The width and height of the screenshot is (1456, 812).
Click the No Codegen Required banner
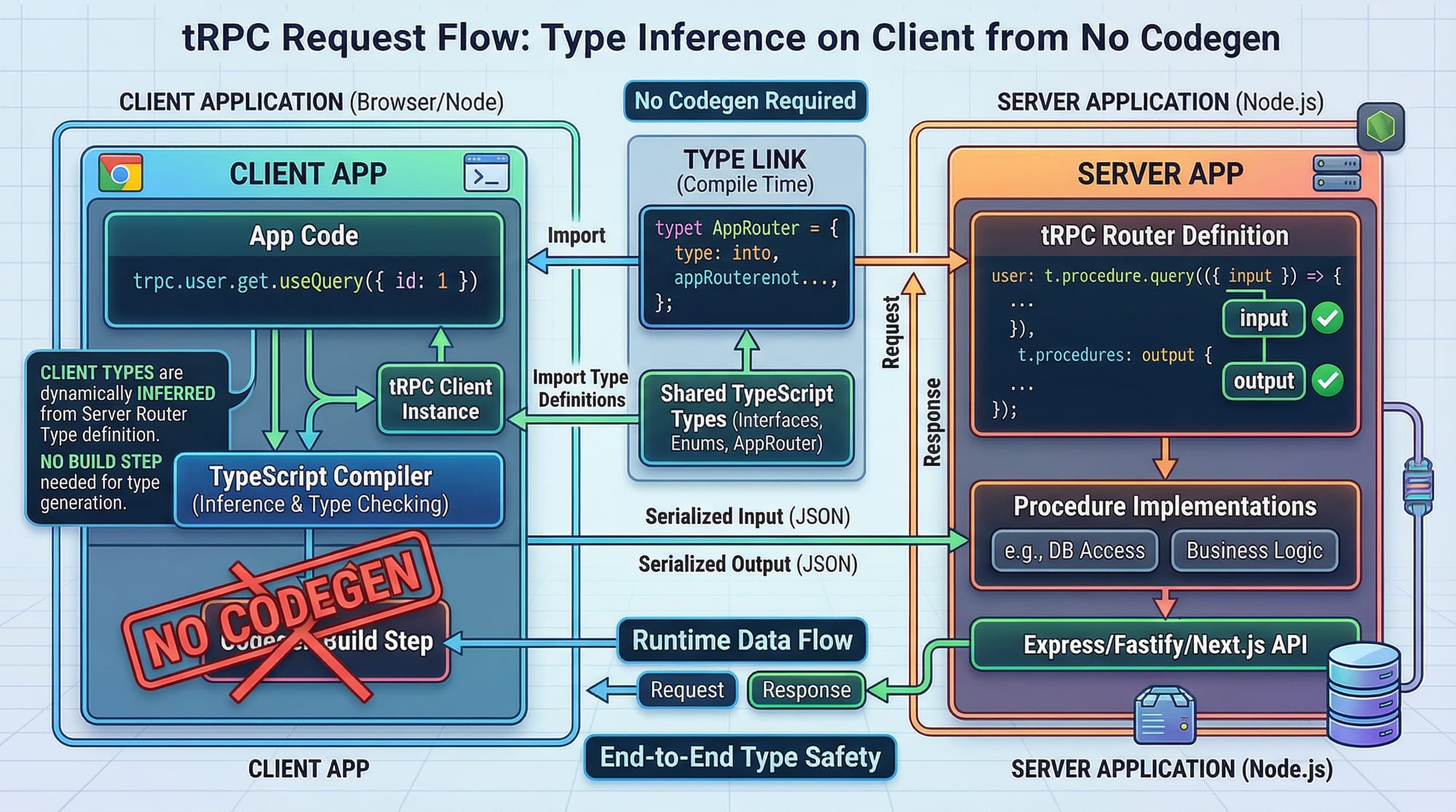tap(745, 100)
